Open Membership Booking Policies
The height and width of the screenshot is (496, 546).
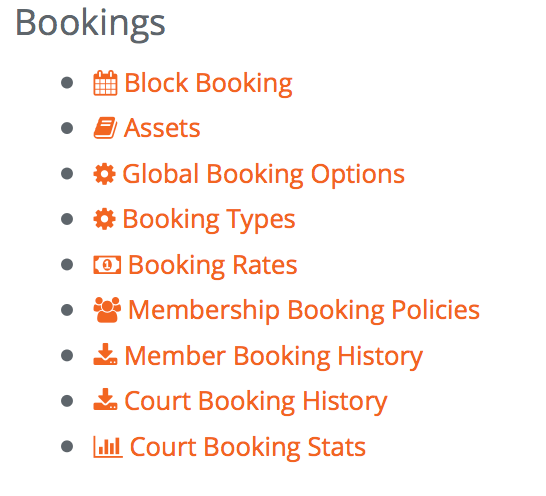click(304, 310)
